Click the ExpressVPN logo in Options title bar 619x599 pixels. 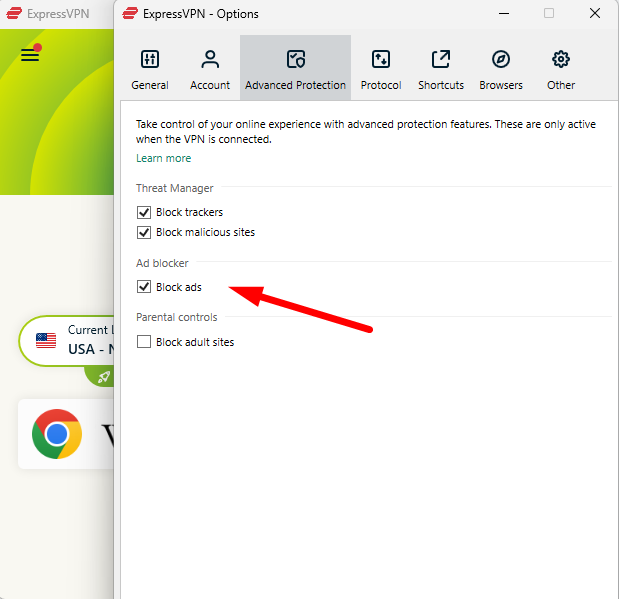click(x=130, y=14)
